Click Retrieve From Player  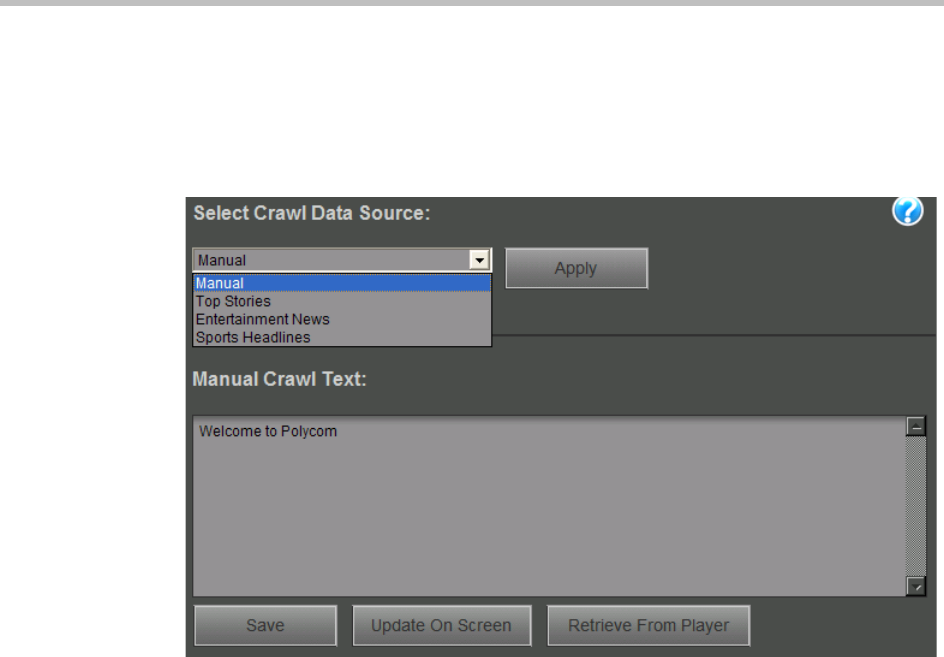point(648,626)
